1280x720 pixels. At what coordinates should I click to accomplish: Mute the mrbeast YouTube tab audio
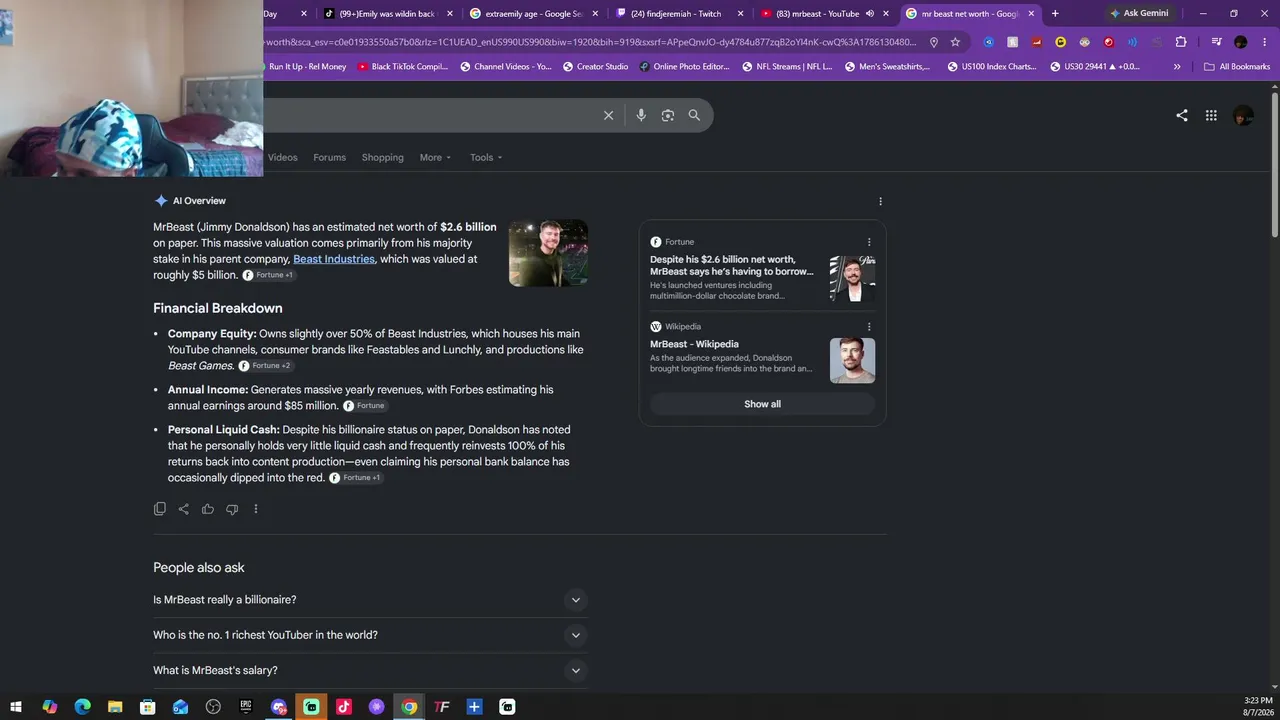[x=870, y=14]
